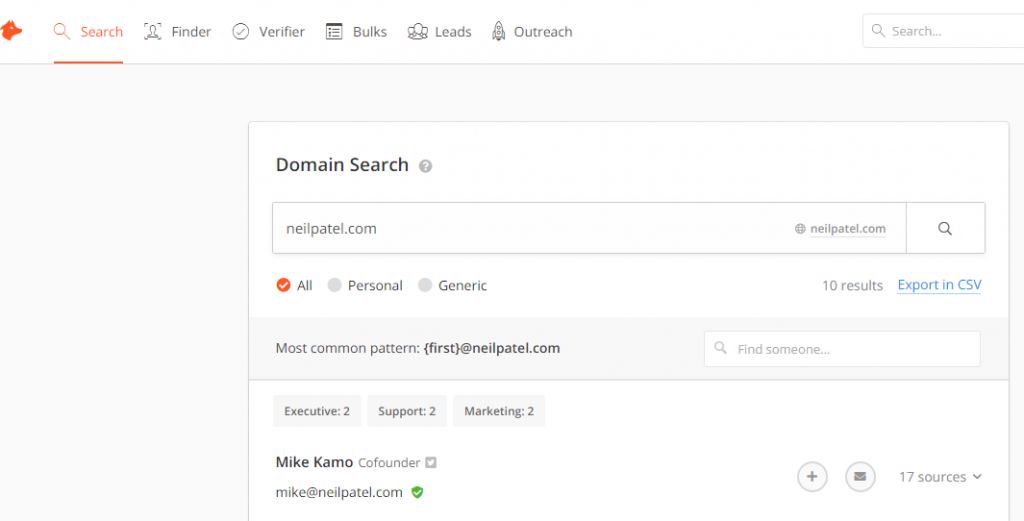Click the domain search input with neilpatel.com
This screenshot has height=521, width=1024.
pyautogui.click(x=530, y=228)
